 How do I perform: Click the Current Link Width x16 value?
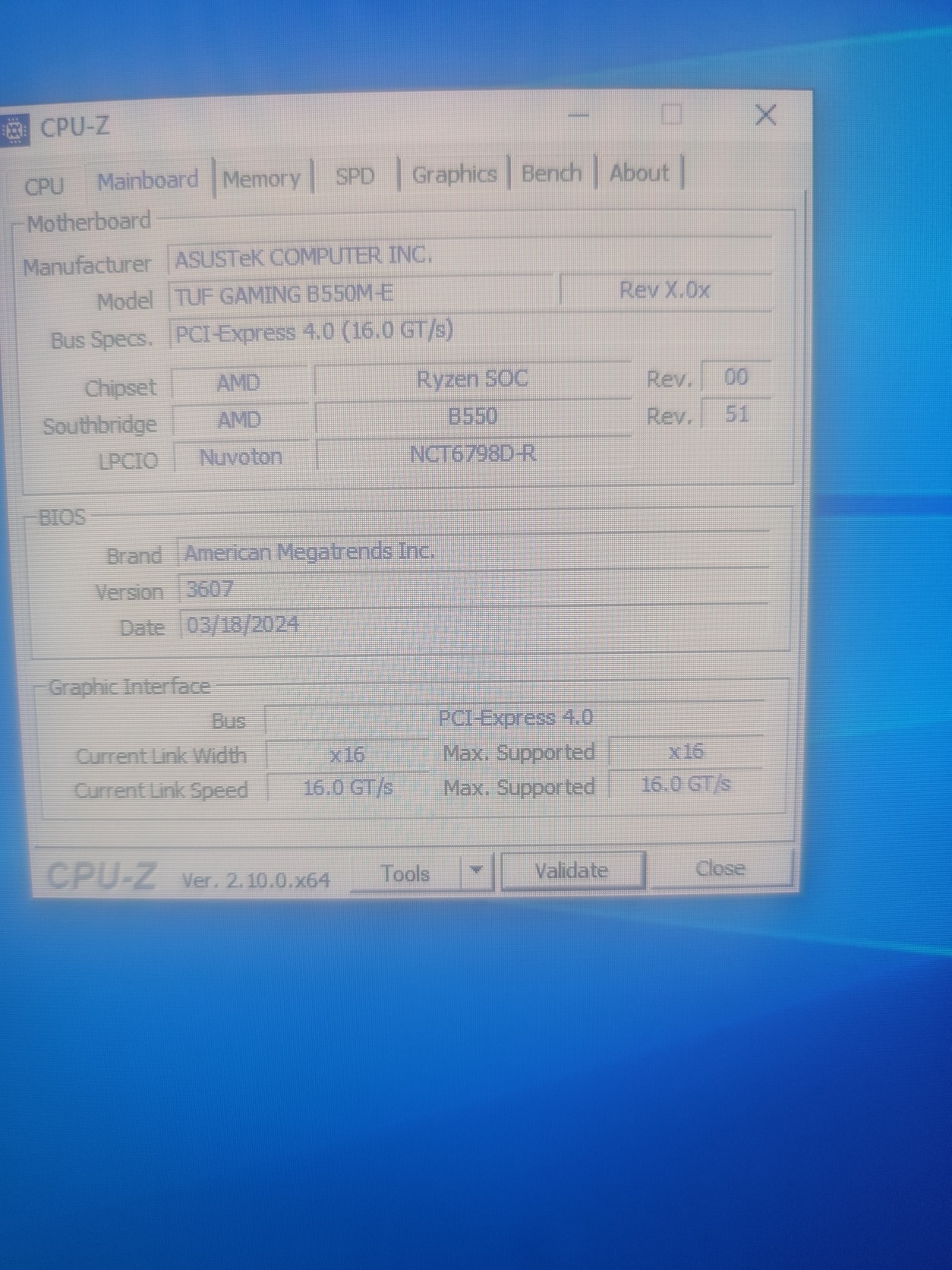coord(347,754)
